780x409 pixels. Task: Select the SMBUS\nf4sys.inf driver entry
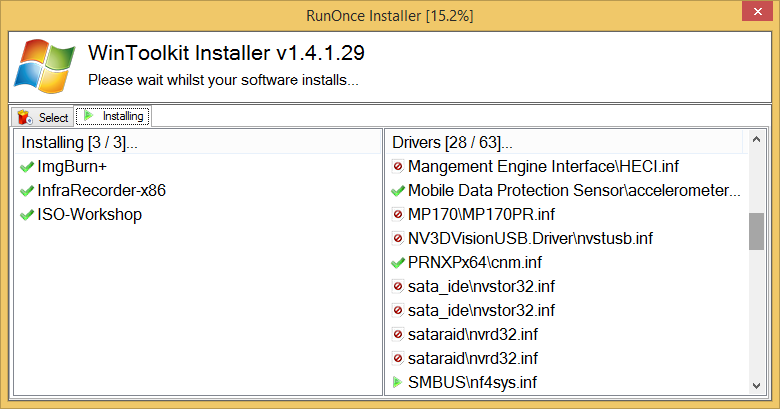(x=472, y=382)
